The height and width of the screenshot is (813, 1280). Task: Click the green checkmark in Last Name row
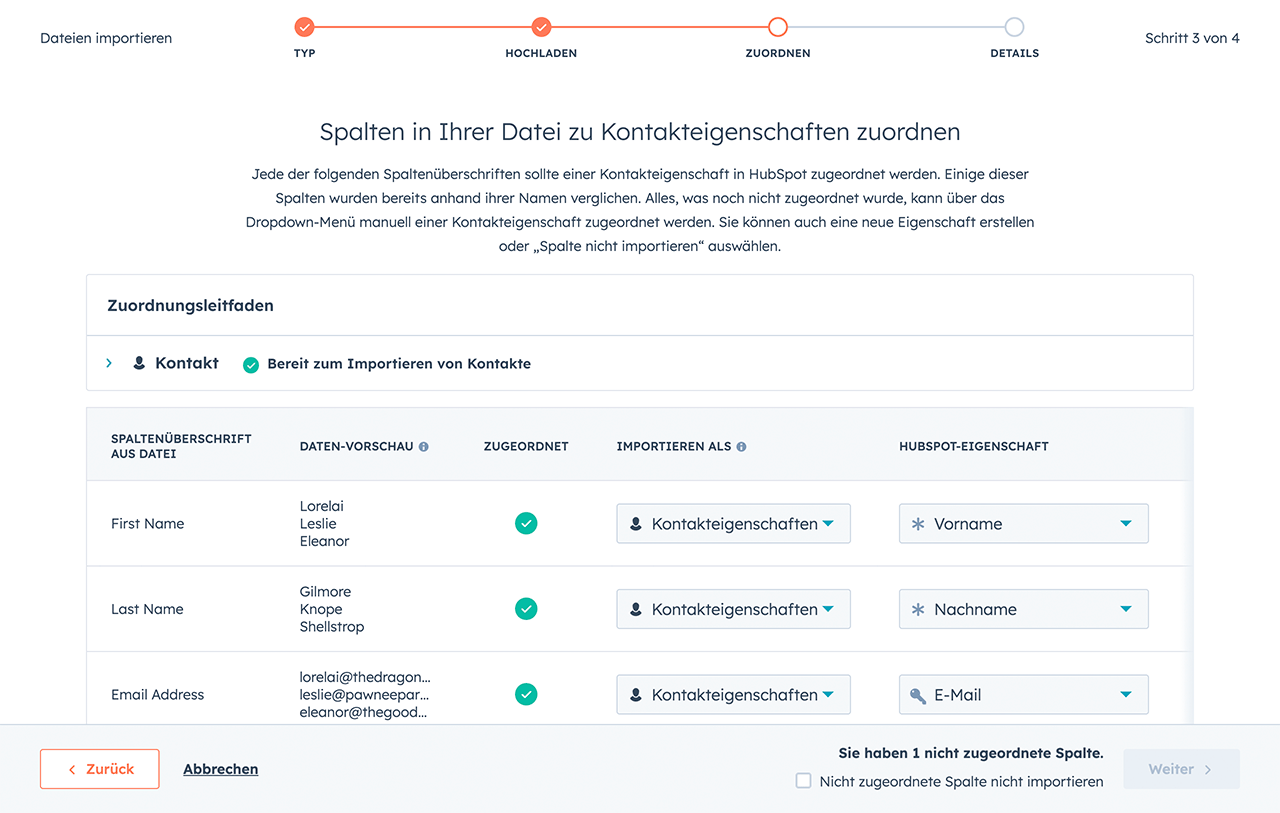coord(526,609)
